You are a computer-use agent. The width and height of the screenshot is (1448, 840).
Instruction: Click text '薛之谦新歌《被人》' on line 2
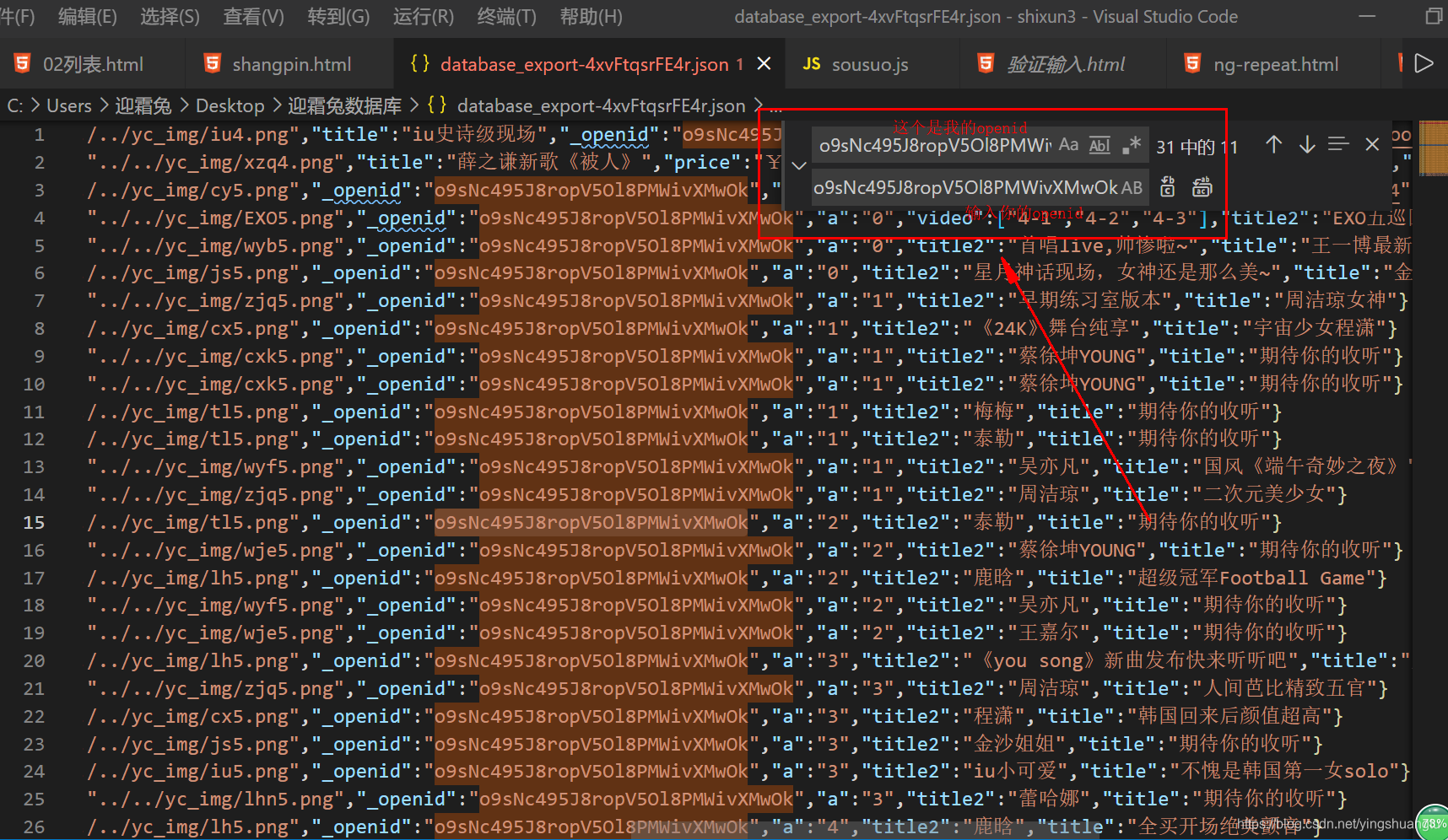[546, 163]
